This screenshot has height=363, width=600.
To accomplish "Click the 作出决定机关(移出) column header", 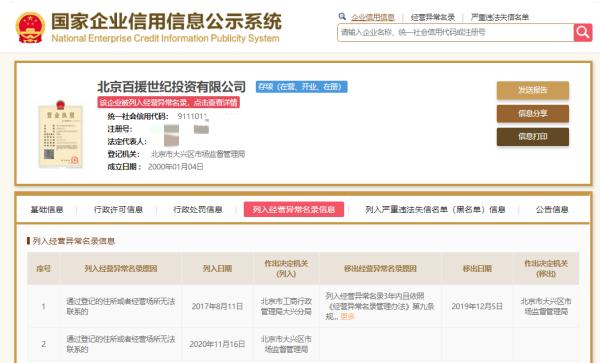I will (546, 269).
